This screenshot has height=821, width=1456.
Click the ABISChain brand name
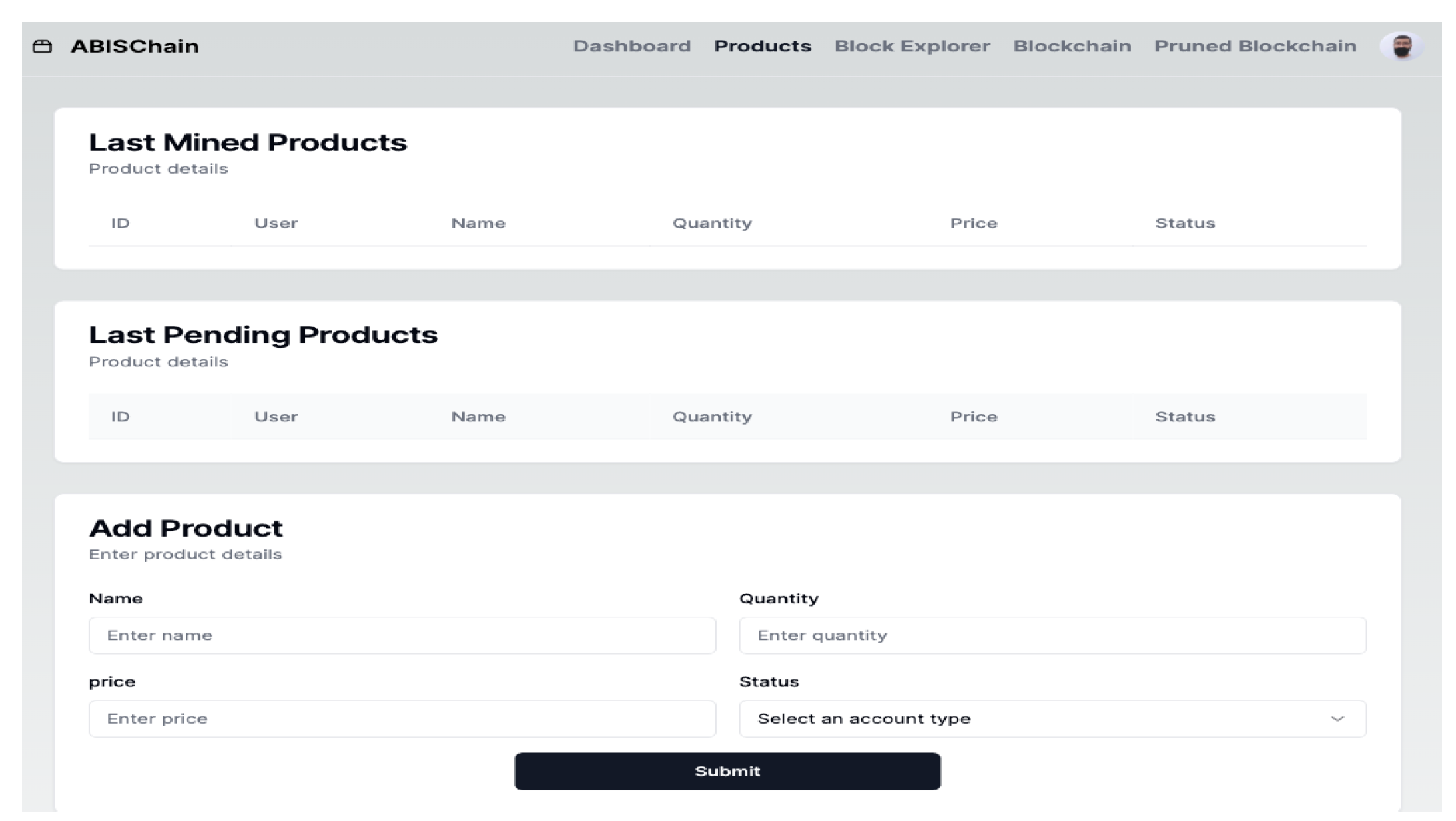point(135,46)
